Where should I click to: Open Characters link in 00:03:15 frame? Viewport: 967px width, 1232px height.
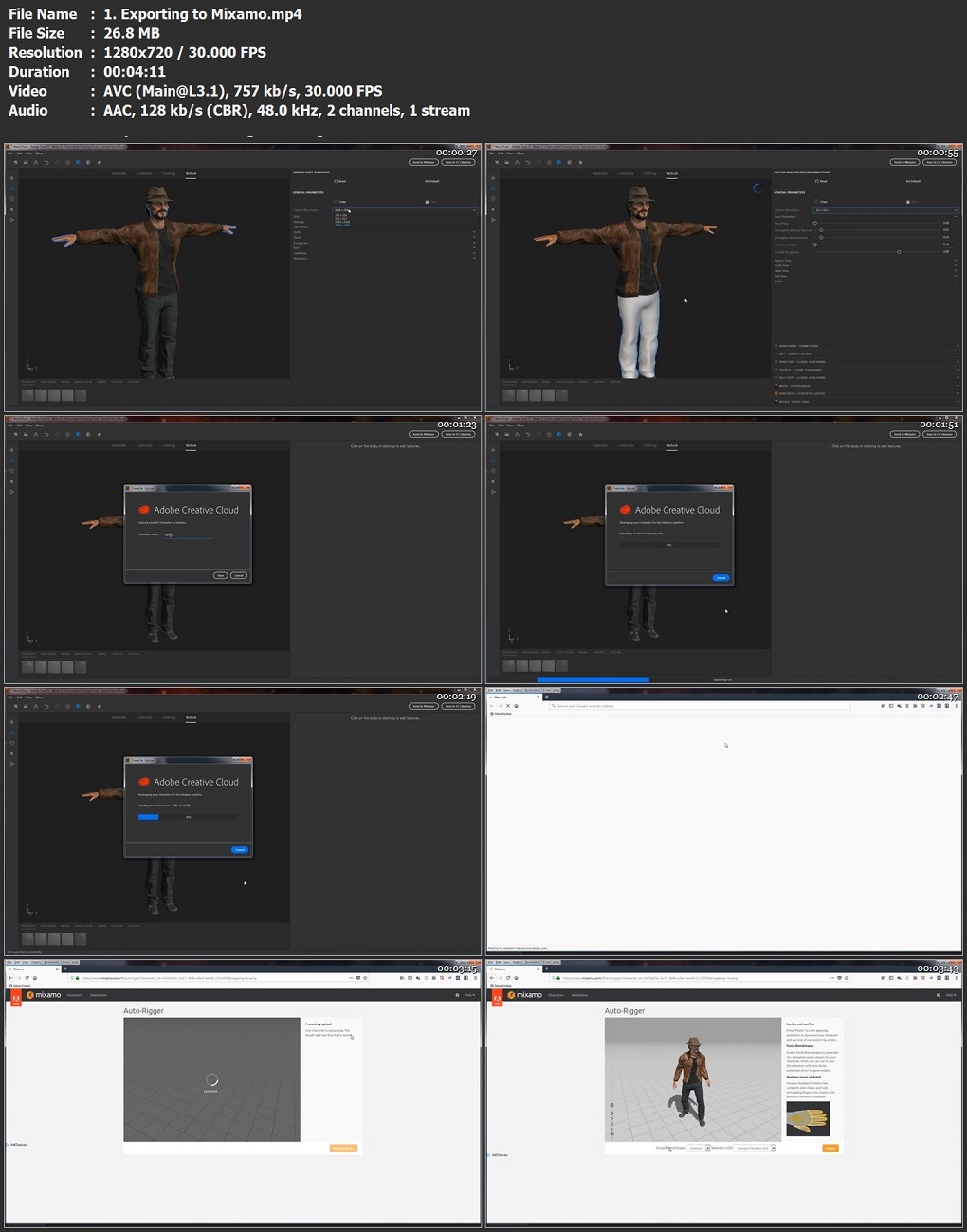click(75, 995)
